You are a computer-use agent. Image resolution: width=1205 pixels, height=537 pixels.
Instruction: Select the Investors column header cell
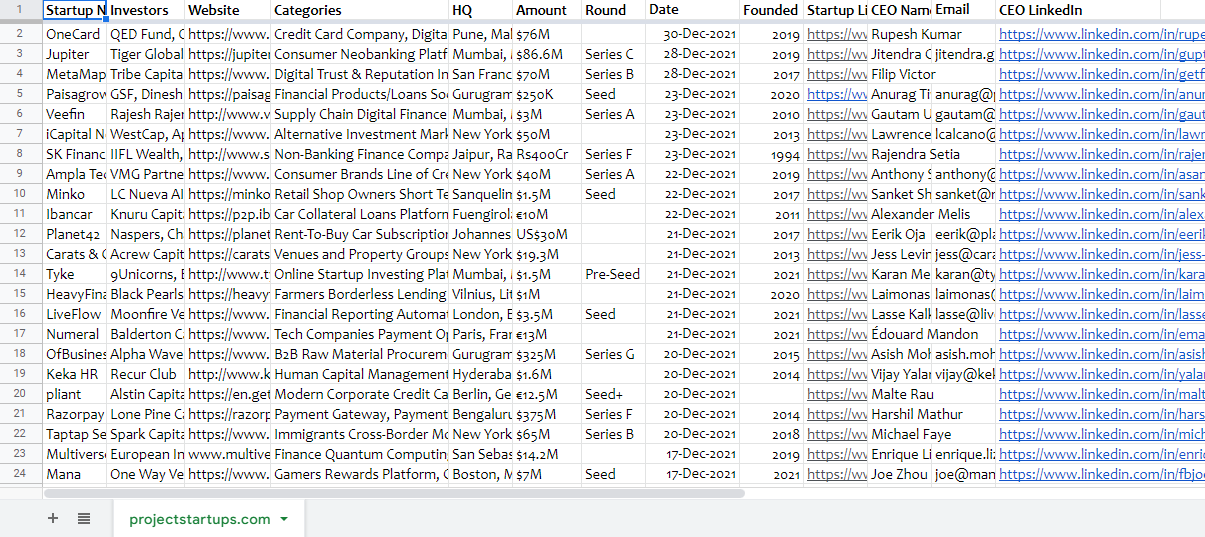(x=146, y=10)
